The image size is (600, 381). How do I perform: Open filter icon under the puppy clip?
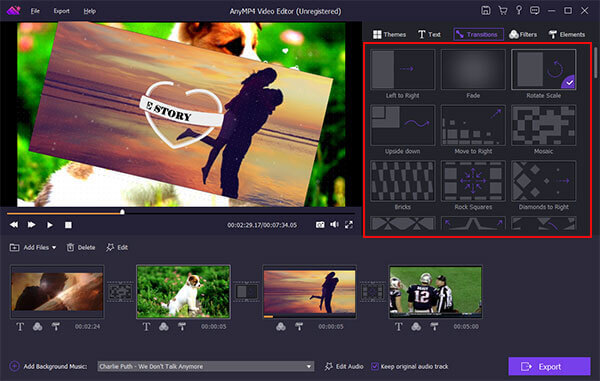[x=164, y=326]
